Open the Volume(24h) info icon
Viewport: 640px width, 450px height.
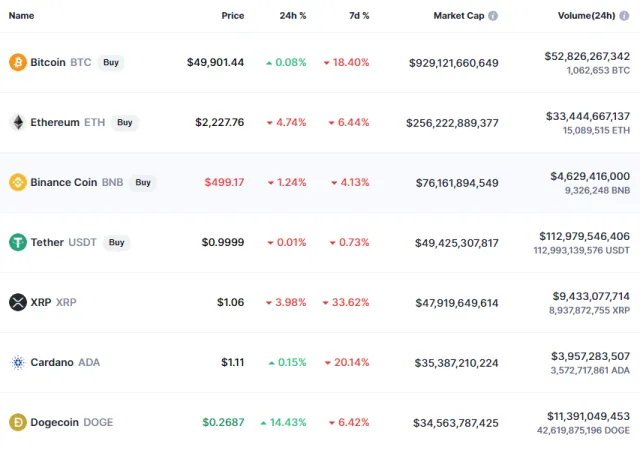point(624,16)
